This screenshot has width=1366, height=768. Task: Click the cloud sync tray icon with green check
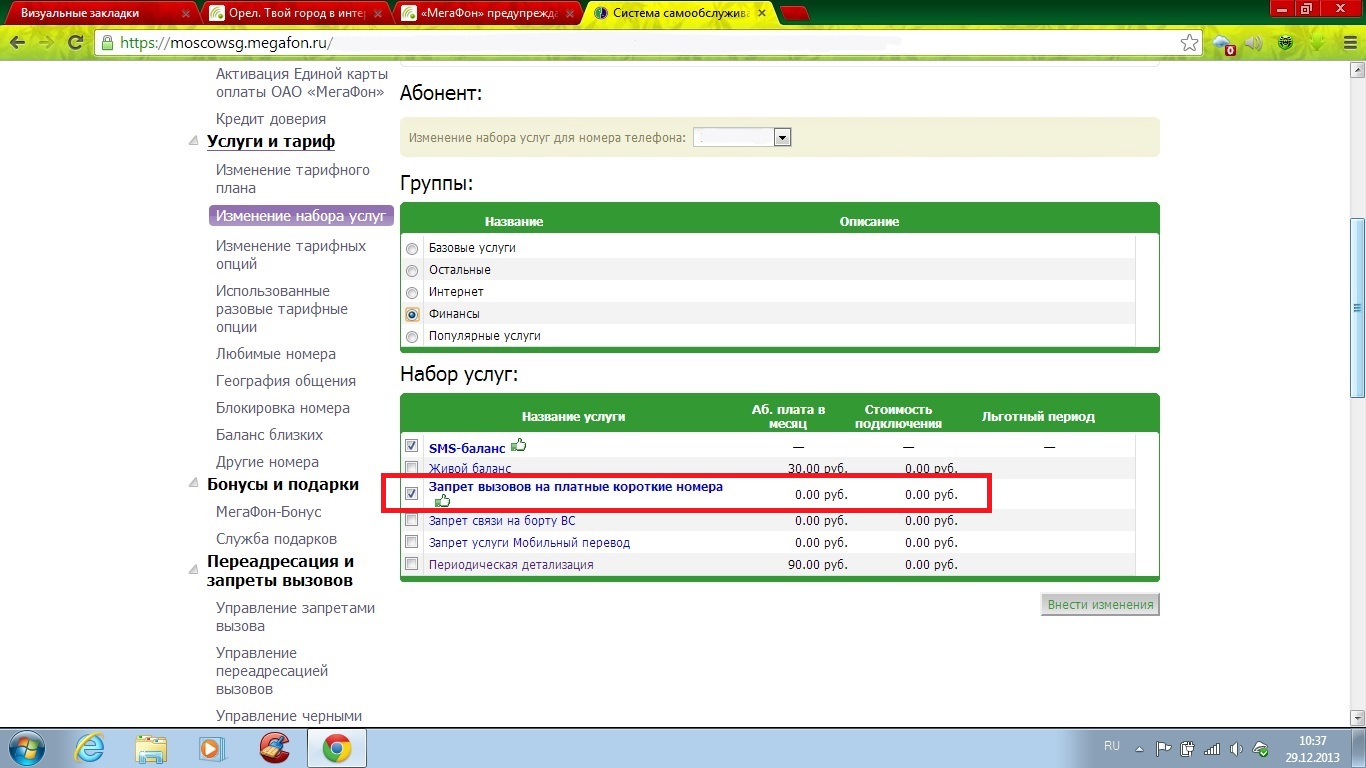(x=1261, y=748)
